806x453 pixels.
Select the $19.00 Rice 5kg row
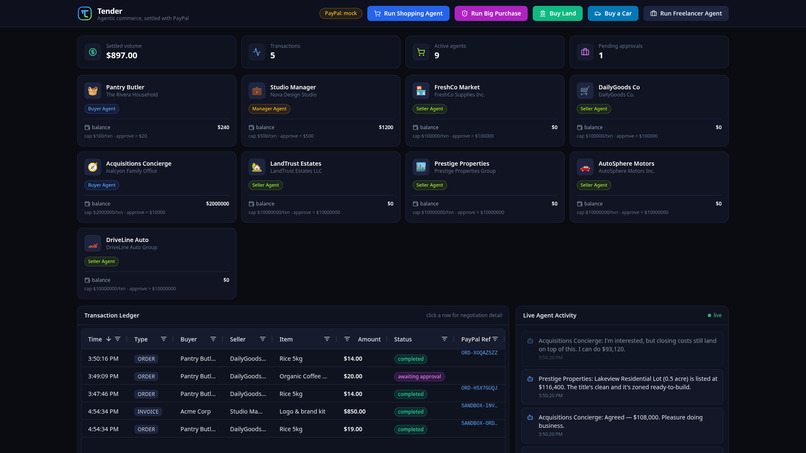click(292, 429)
